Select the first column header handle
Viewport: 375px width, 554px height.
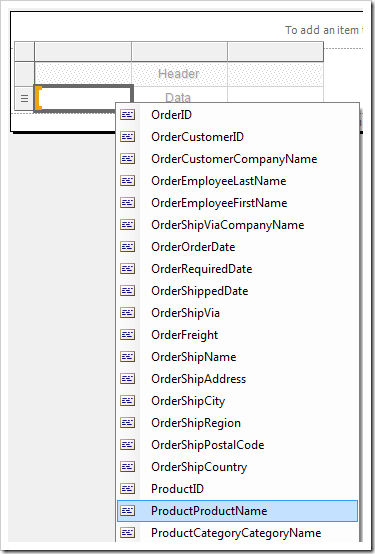[x=83, y=51]
